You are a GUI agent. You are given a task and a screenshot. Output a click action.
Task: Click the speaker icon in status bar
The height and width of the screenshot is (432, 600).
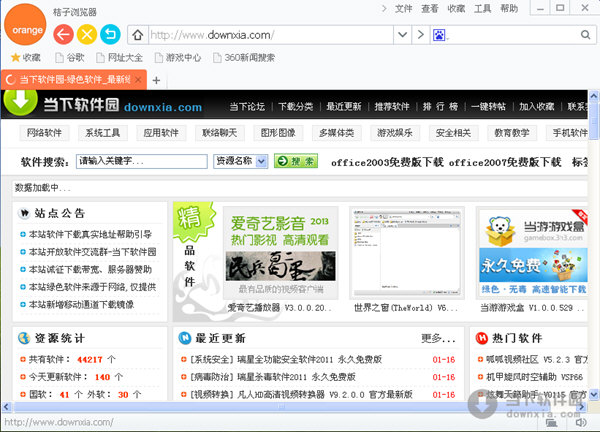[x=580, y=422]
